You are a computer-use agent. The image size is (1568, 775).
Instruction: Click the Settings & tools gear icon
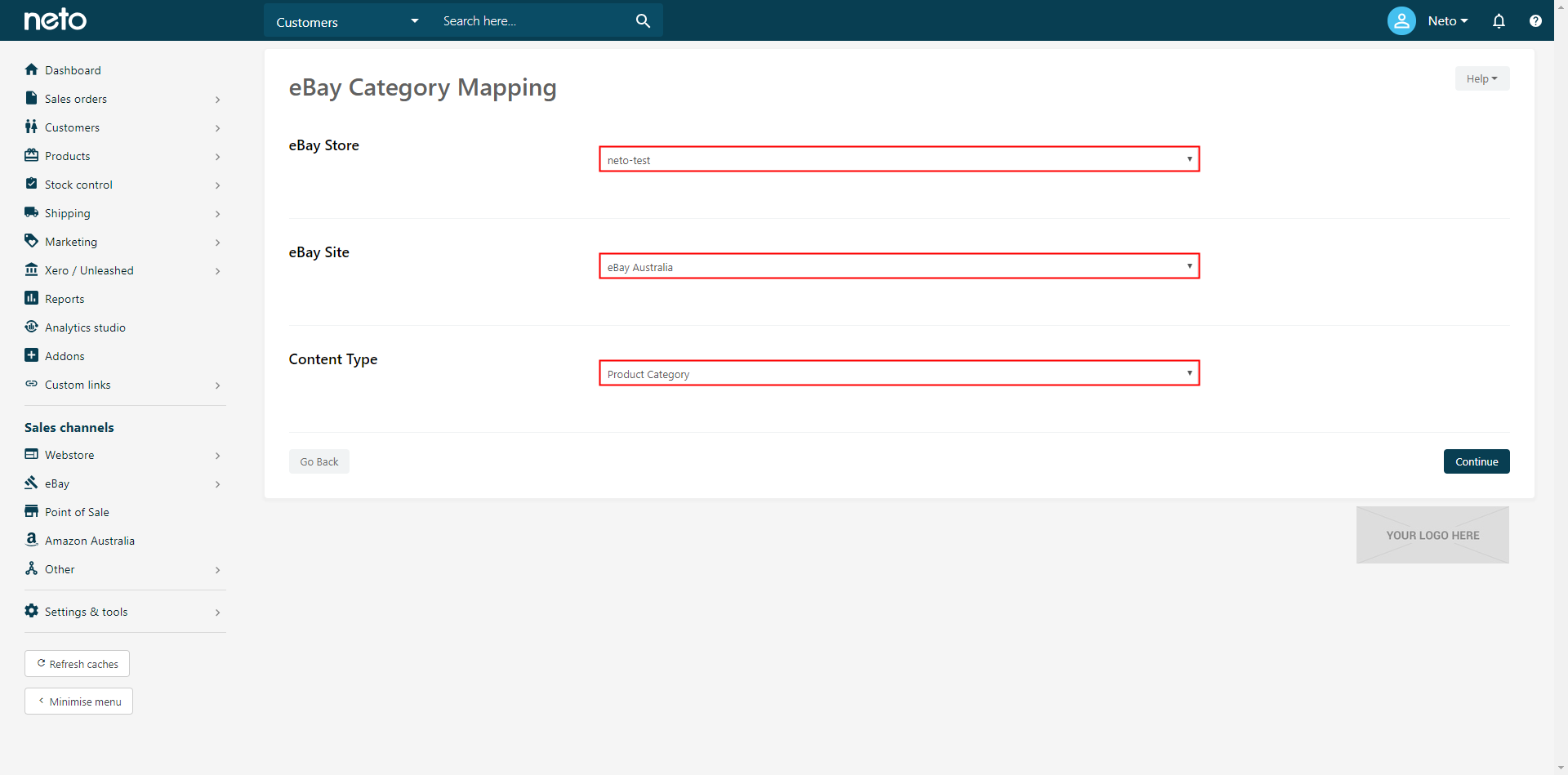[x=31, y=611]
